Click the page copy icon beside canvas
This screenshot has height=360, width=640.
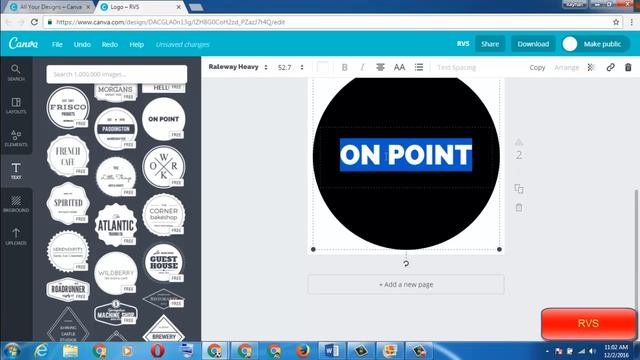point(519,189)
